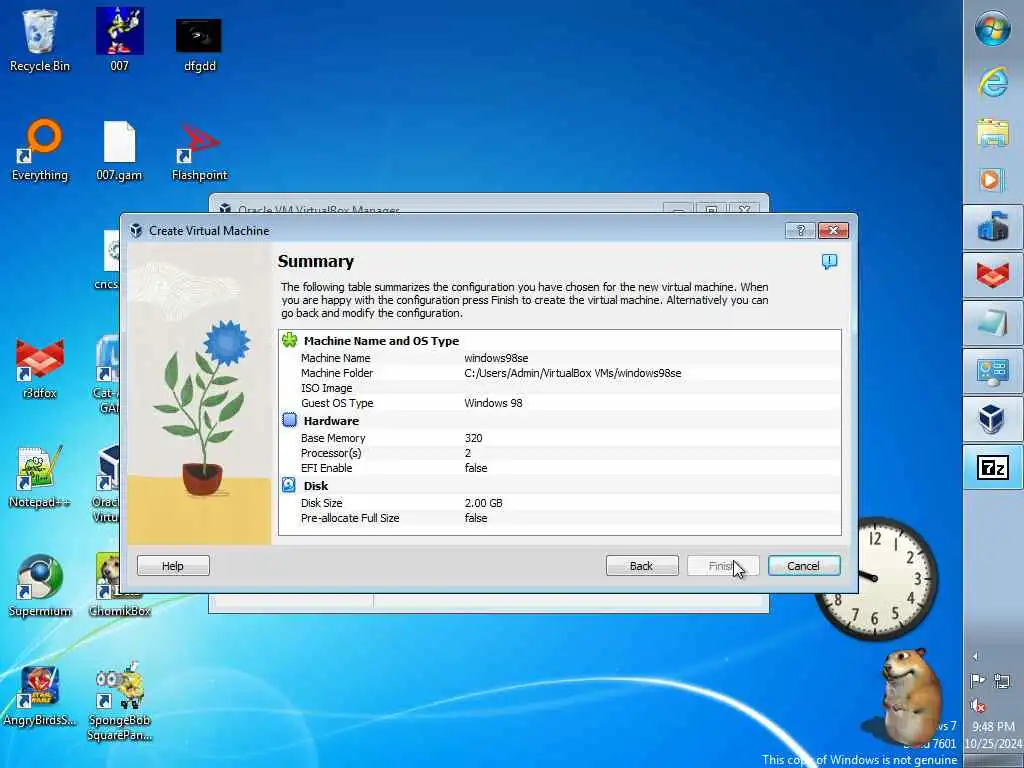Open the Windows Start orb
Image resolution: width=1024 pixels, height=768 pixels.
992,29
